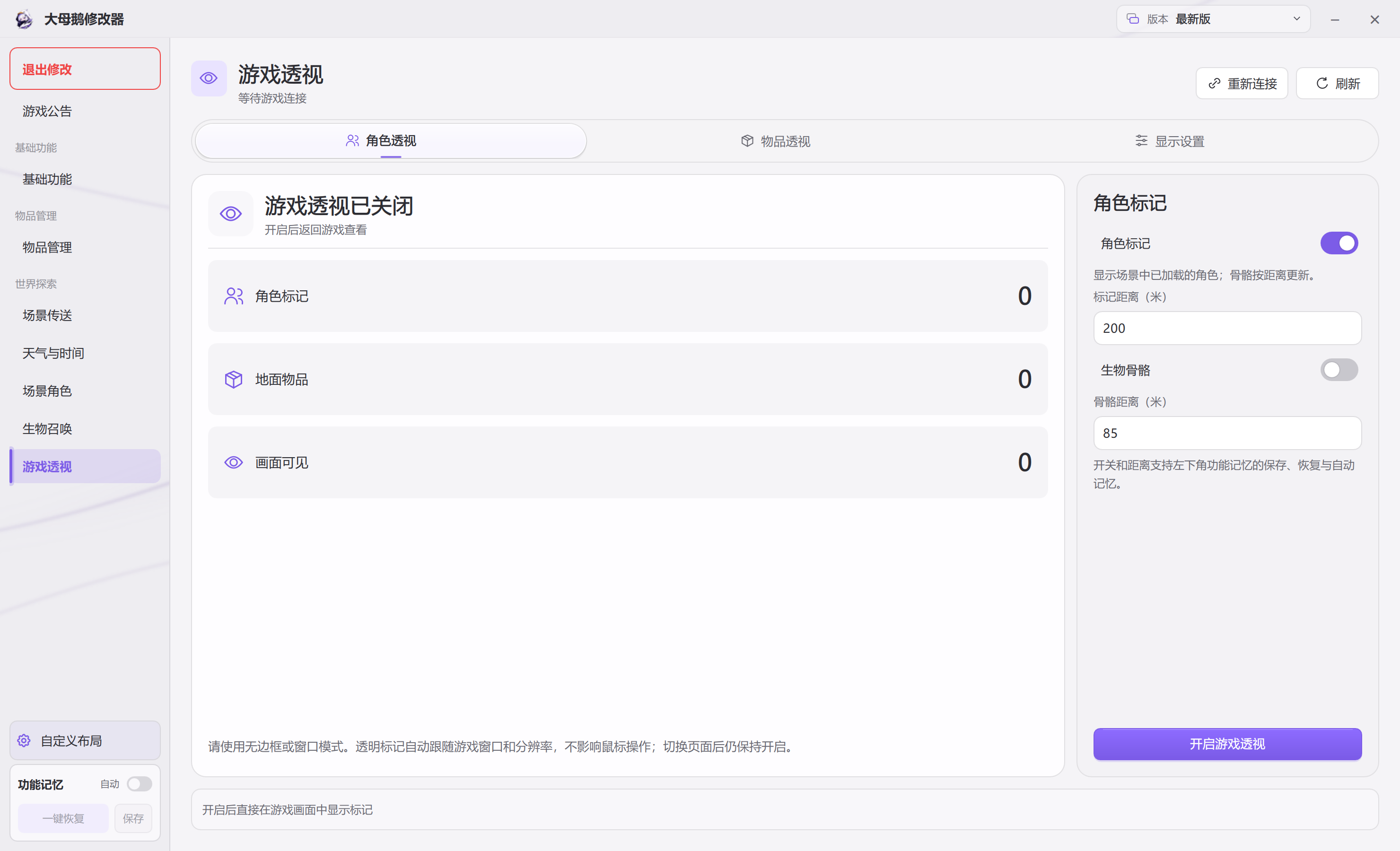1400x851 pixels.
Task: Click the eye icon in 画面可见 row
Action: [x=234, y=462]
